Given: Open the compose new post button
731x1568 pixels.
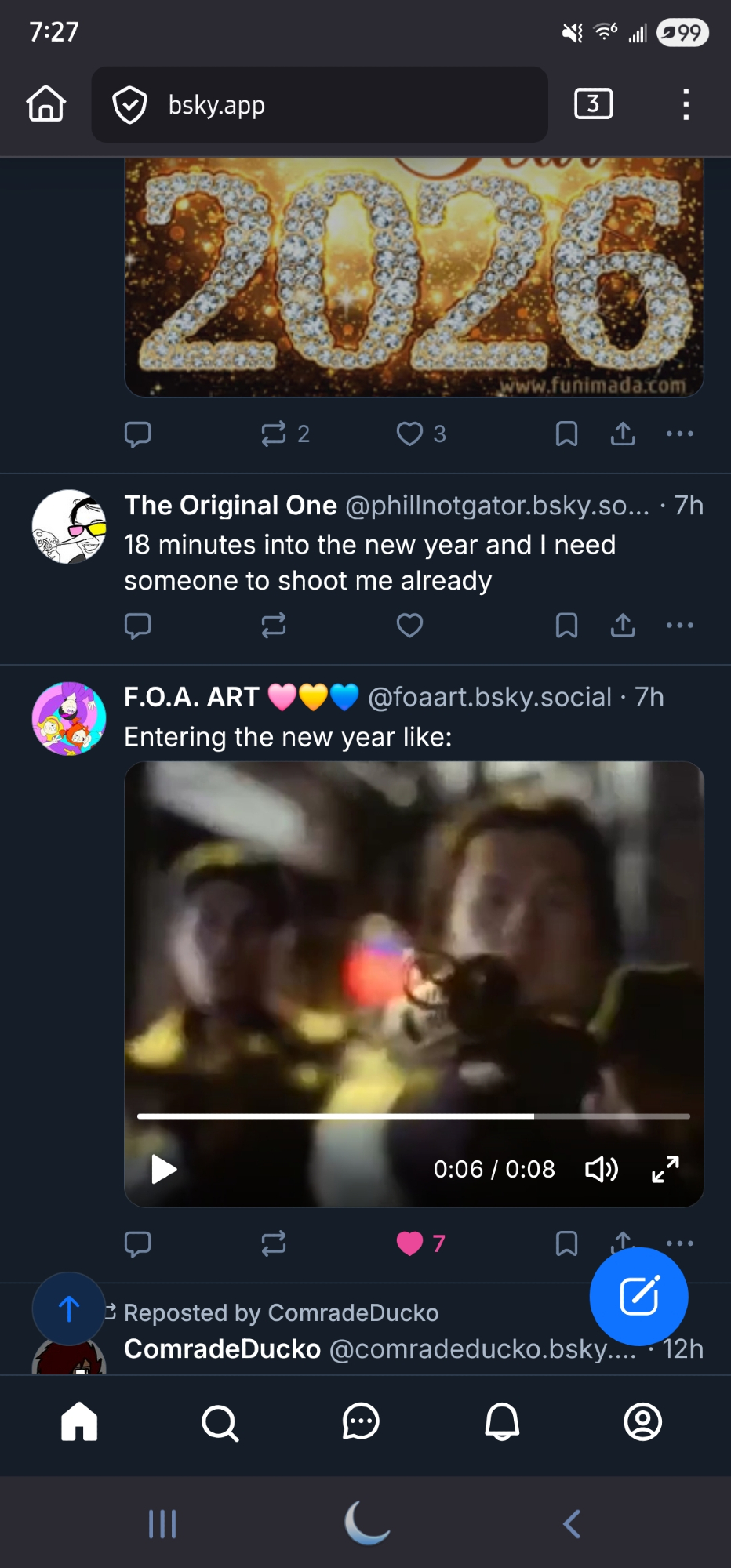Looking at the screenshot, I should point(638,1296).
